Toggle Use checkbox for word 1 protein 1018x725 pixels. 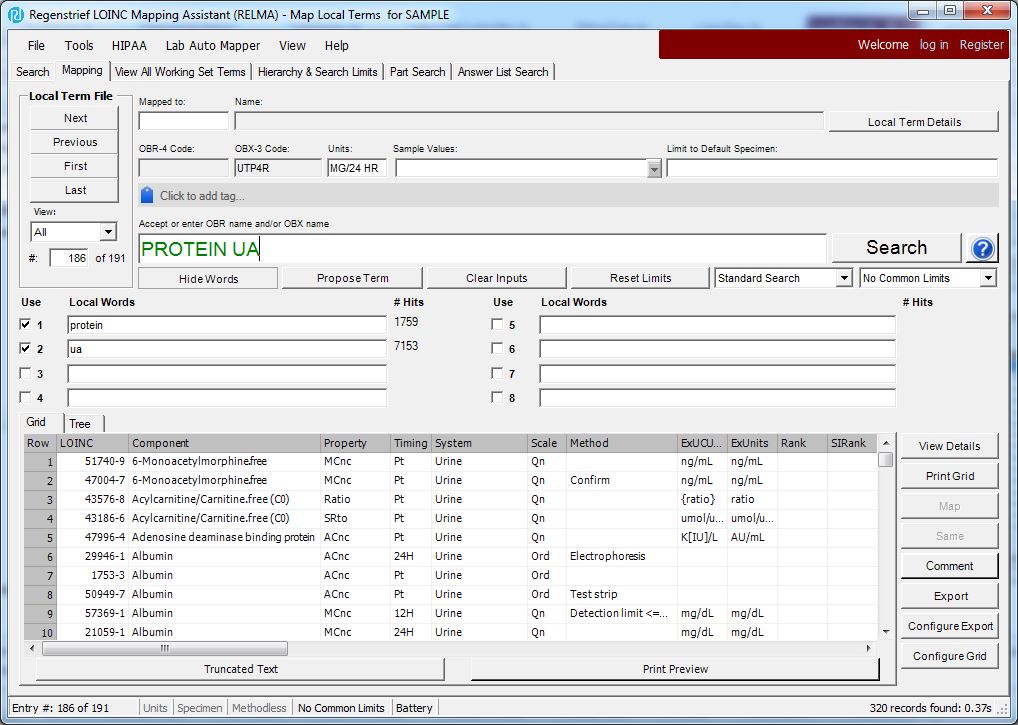click(25, 325)
